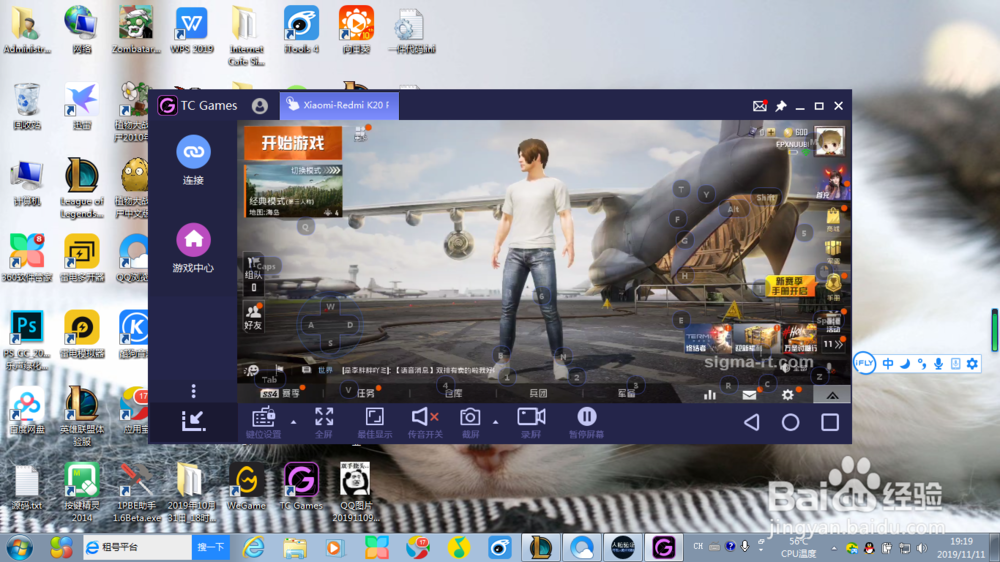Open Internet Explorer from taskbar

[254, 547]
